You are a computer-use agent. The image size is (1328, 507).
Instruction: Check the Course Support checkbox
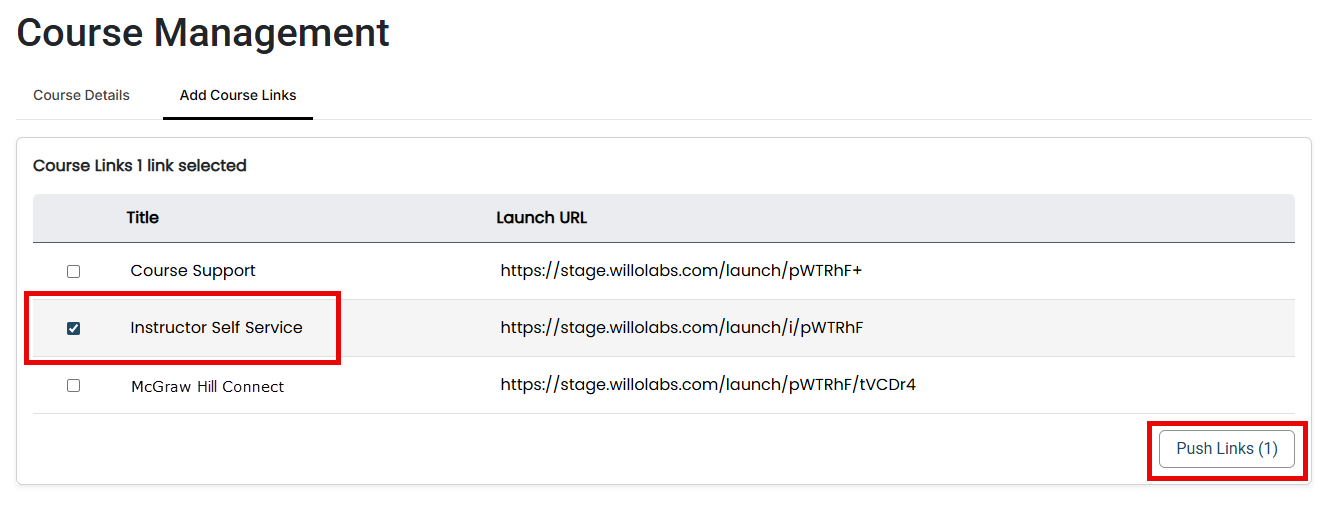tap(73, 271)
